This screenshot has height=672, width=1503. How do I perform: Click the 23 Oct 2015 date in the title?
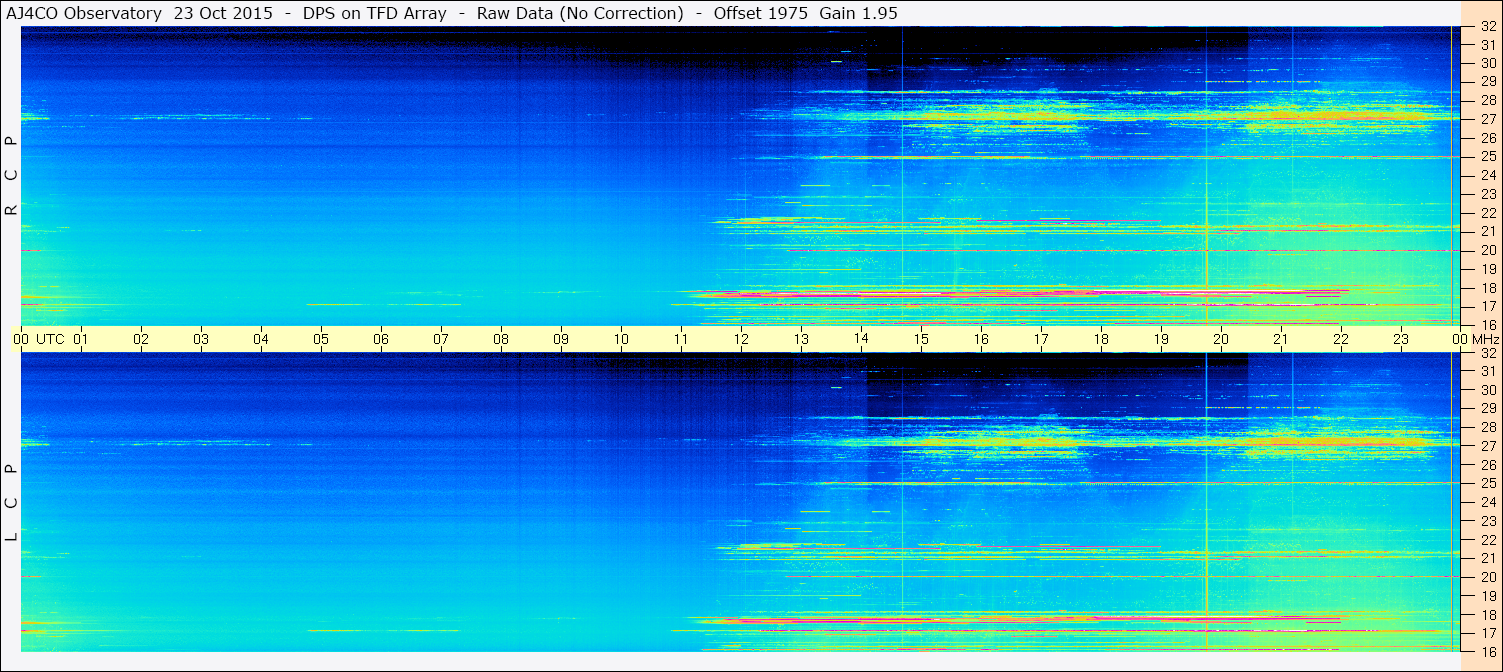[223, 14]
